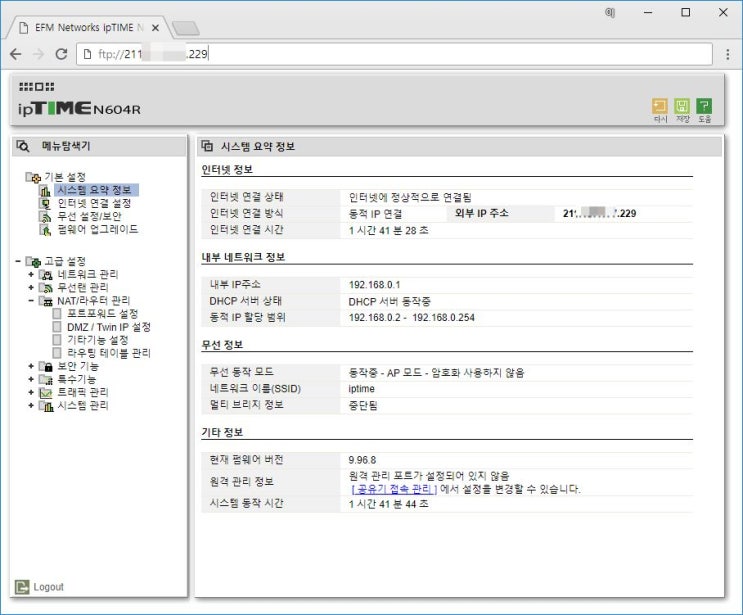Click the 라우팅 테이블 관리 page icon

point(57,353)
